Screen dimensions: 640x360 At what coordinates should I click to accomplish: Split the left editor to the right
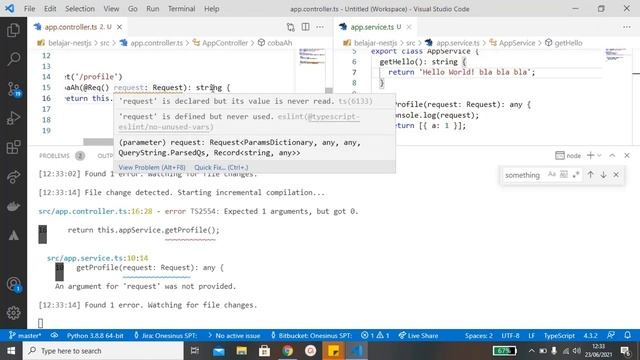305,27
